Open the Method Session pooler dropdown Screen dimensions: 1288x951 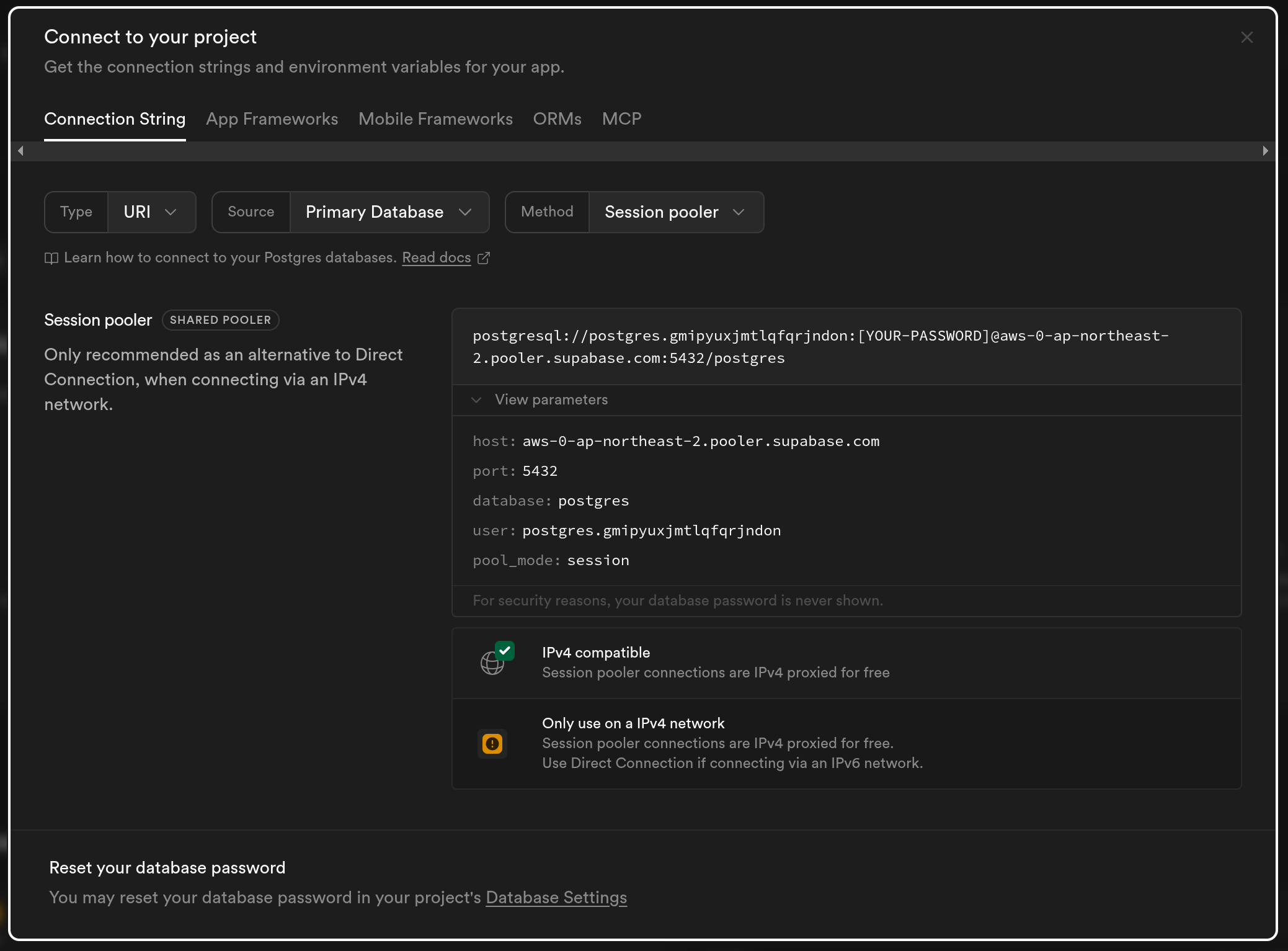click(676, 212)
